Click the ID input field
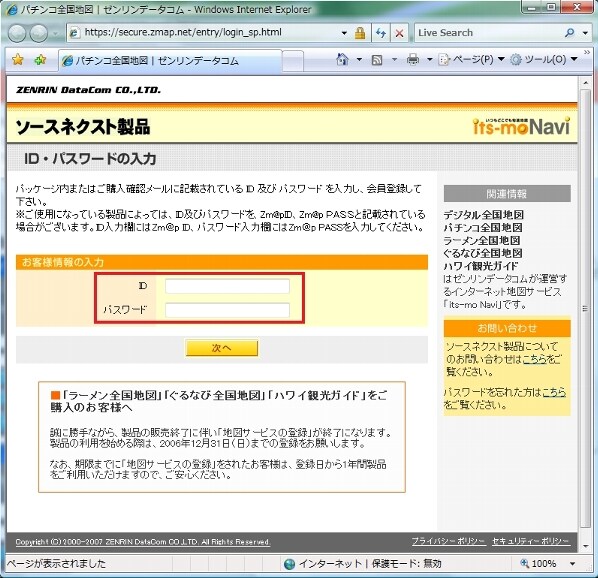 click(227, 286)
